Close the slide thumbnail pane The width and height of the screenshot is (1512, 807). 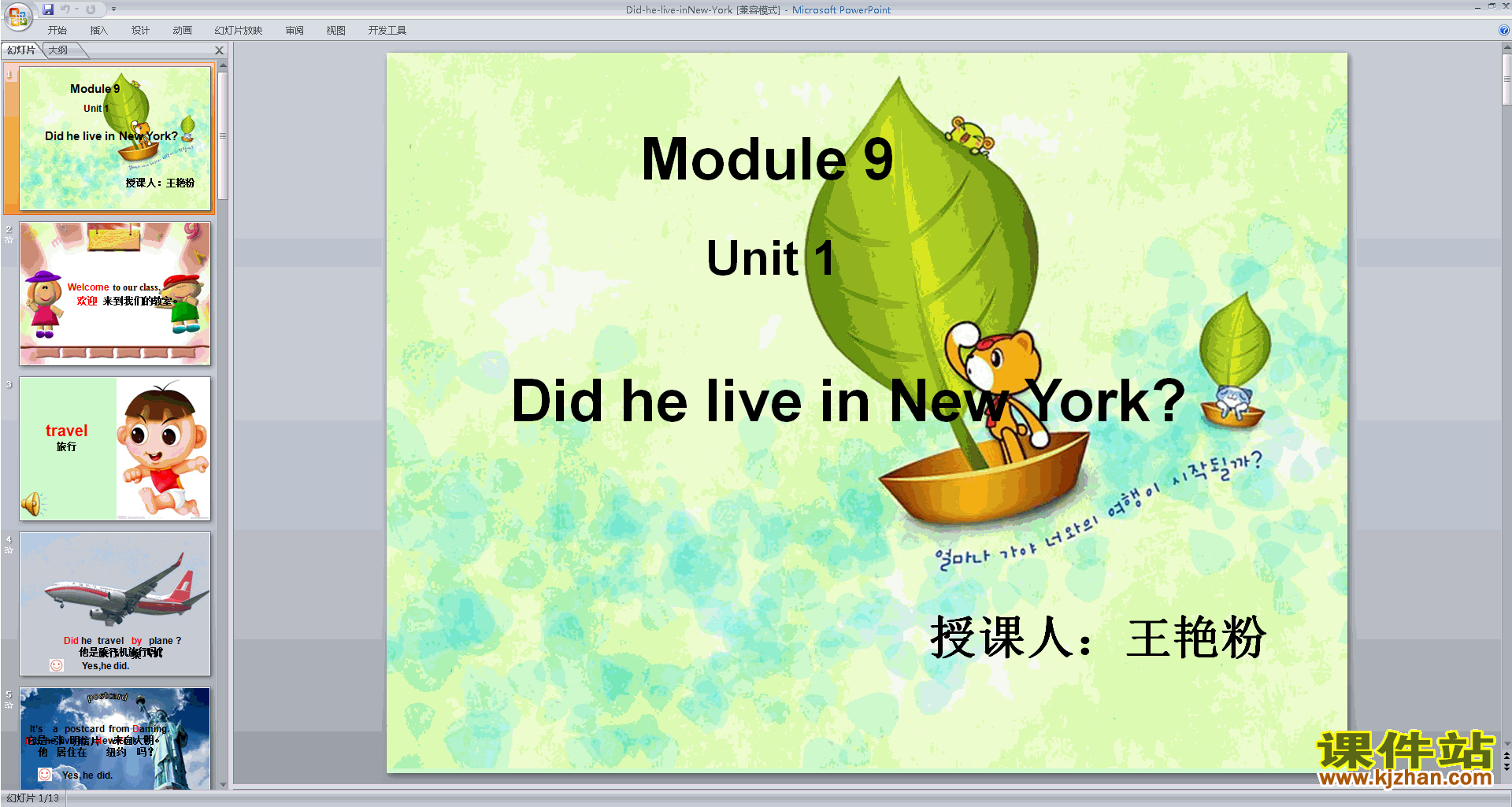pyautogui.click(x=220, y=50)
